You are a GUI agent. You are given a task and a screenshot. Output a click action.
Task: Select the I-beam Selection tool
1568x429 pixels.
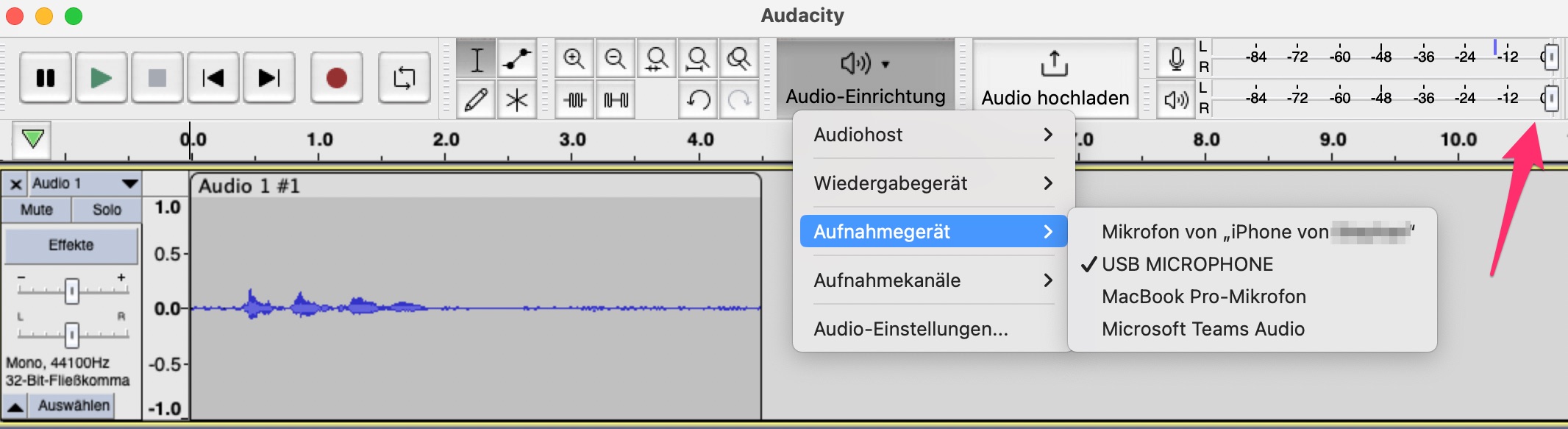[x=477, y=59]
